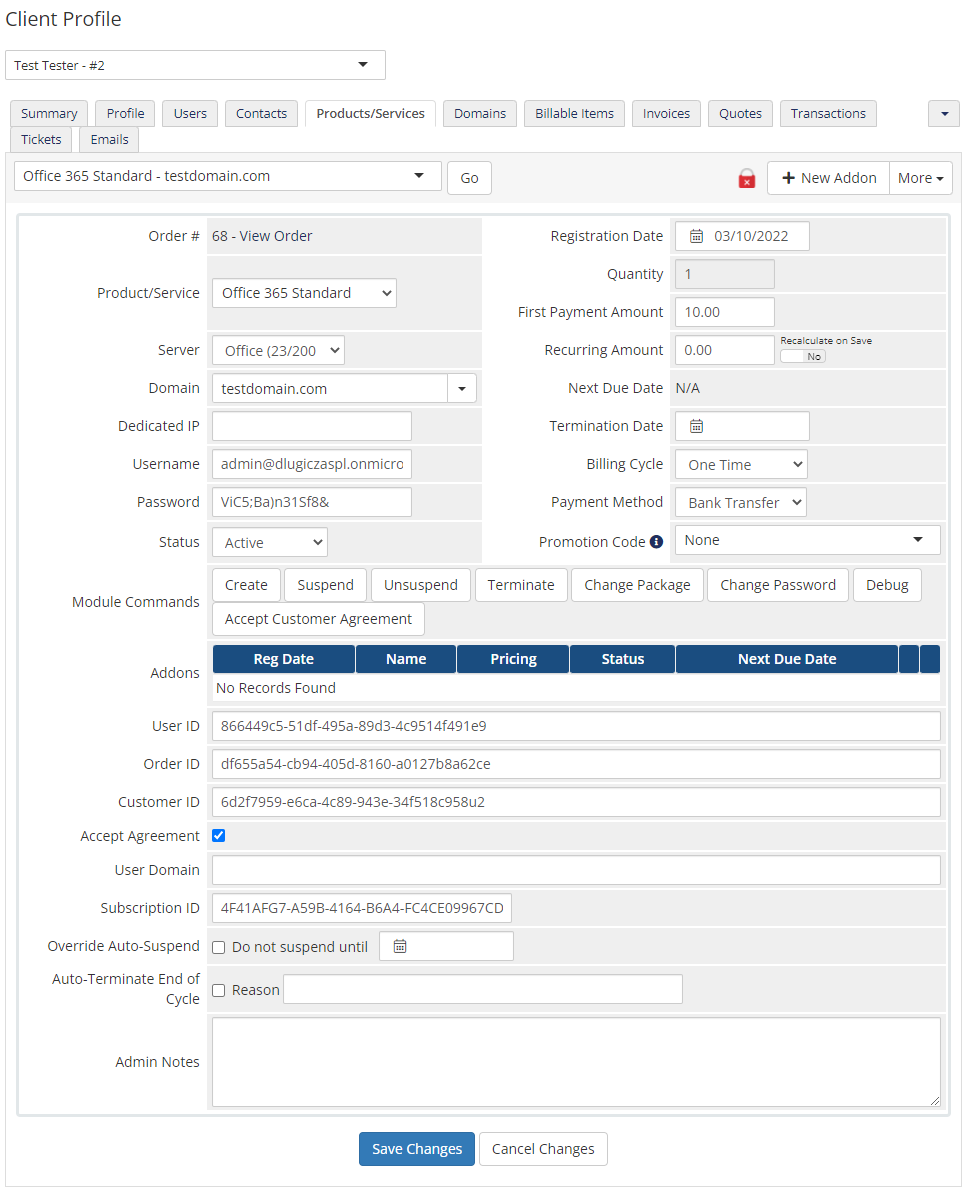Switch to the Profile tab
Image resolution: width=970 pixels, height=1194 pixels.
[x=126, y=113]
